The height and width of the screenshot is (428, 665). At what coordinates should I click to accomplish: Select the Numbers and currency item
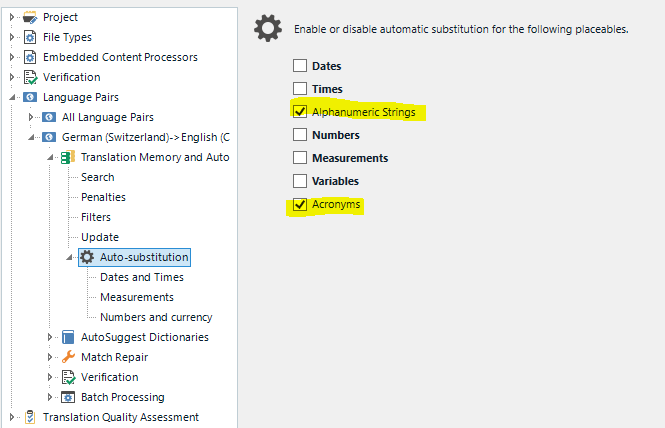tap(155, 317)
